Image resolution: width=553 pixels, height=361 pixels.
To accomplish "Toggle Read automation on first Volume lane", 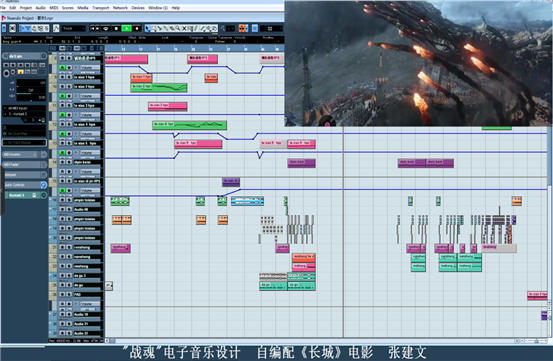I will point(62,67).
